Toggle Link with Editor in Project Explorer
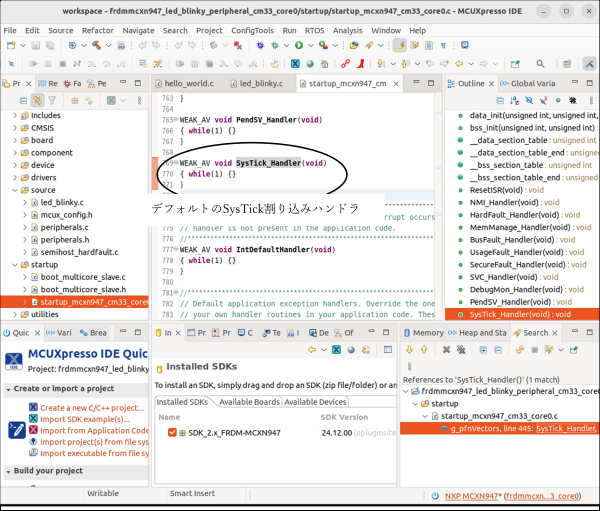Screen dimensions: 600x511 37,100
